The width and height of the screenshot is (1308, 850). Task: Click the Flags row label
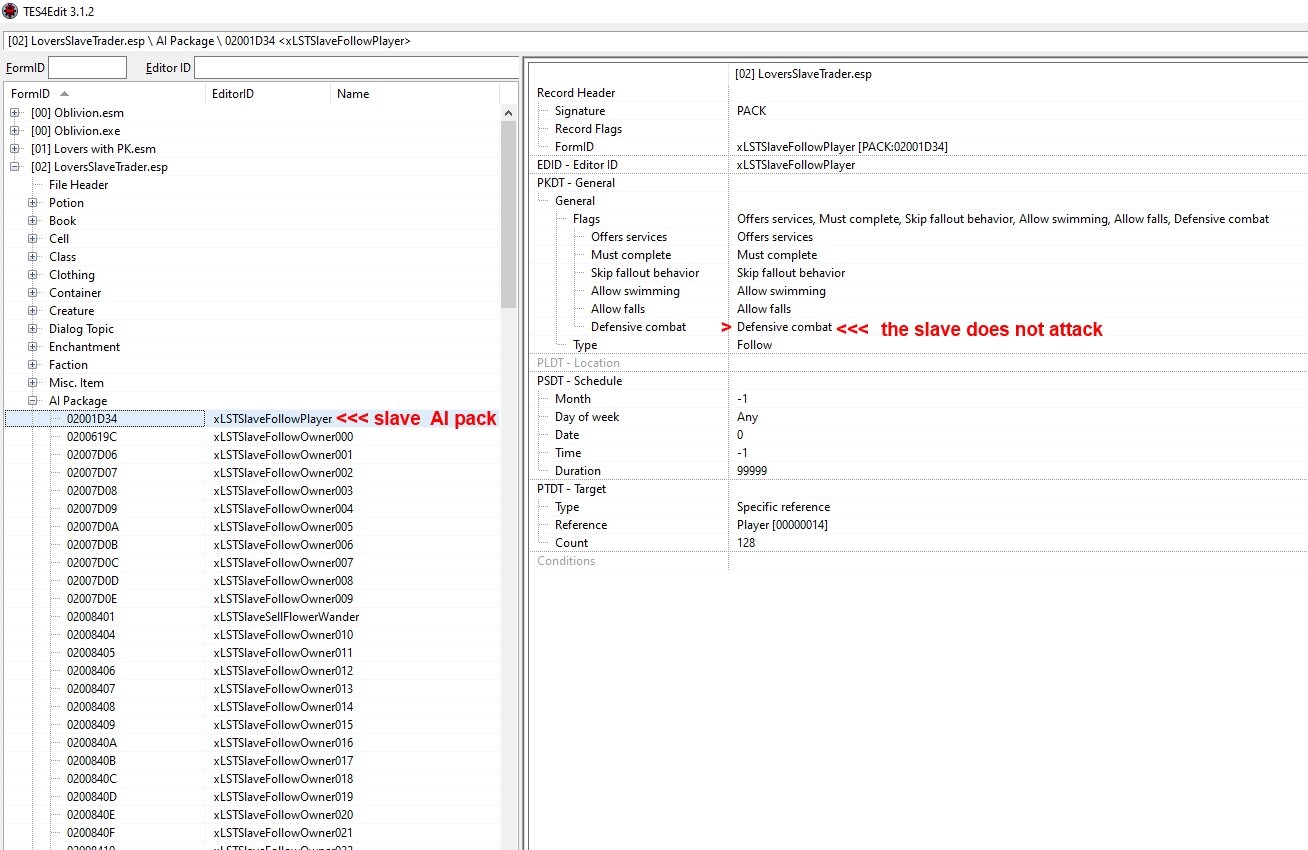(x=586, y=219)
